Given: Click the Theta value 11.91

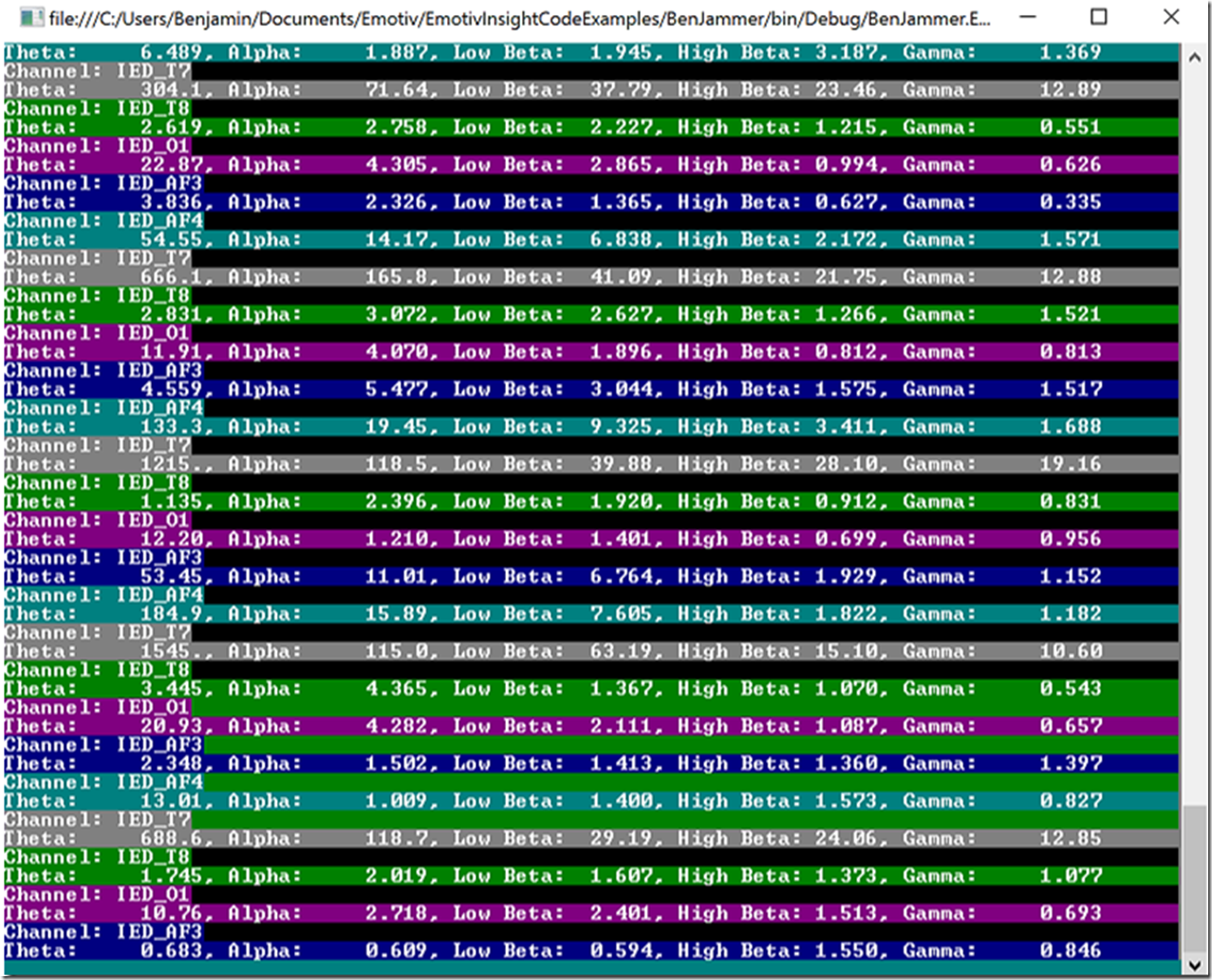Looking at the screenshot, I should tap(171, 352).
